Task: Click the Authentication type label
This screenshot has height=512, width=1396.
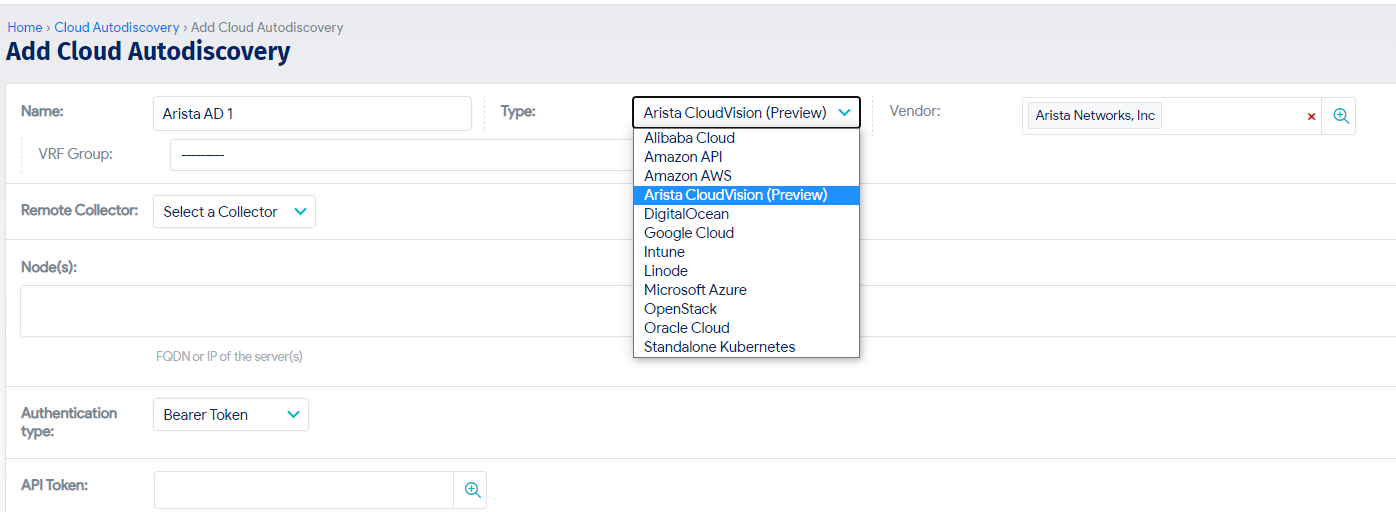Action: pyautogui.click(x=69, y=422)
